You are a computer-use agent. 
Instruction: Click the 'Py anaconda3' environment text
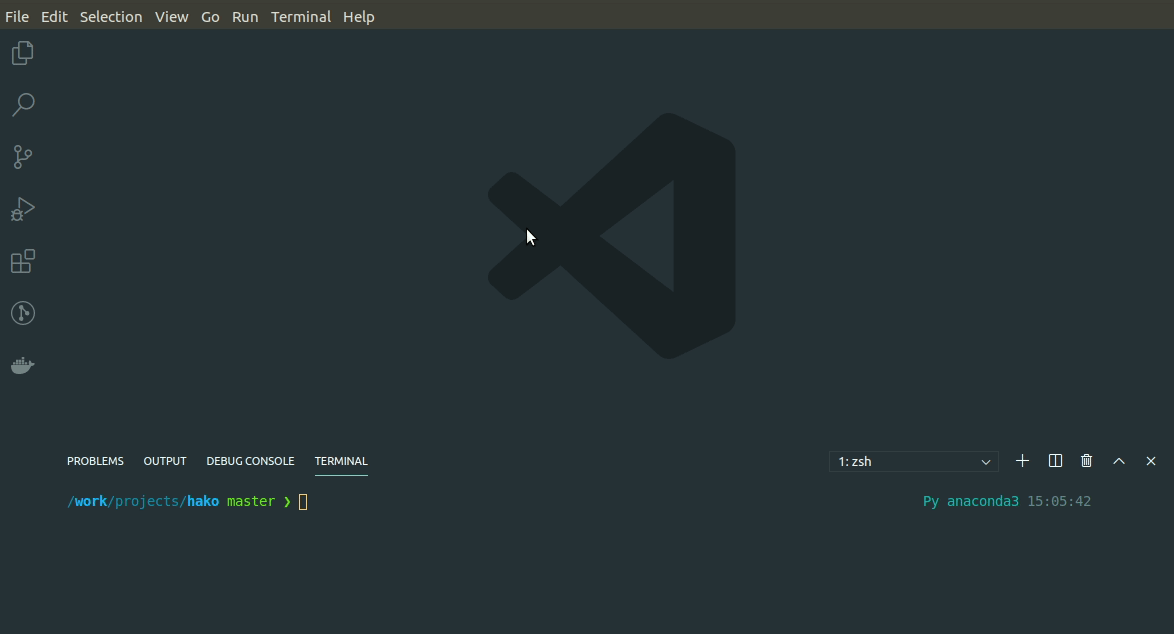[x=970, y=502]
